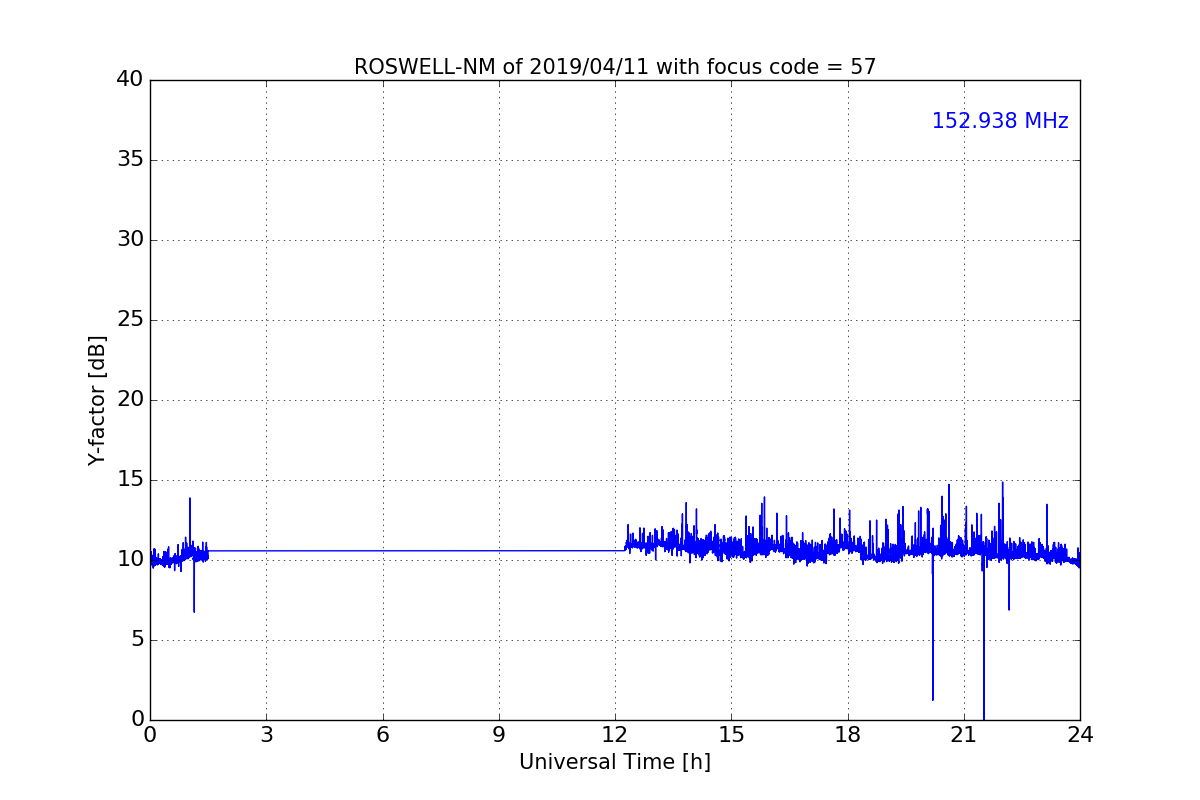
Task: Click the x-axis tick label 15
Action: pyautogui.click(x=731, y=735)
